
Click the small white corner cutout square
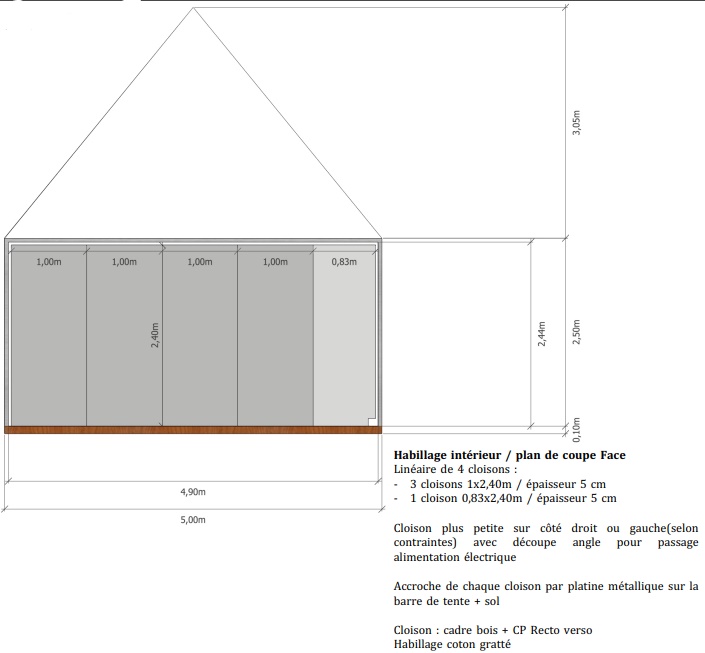coord(372,422)
